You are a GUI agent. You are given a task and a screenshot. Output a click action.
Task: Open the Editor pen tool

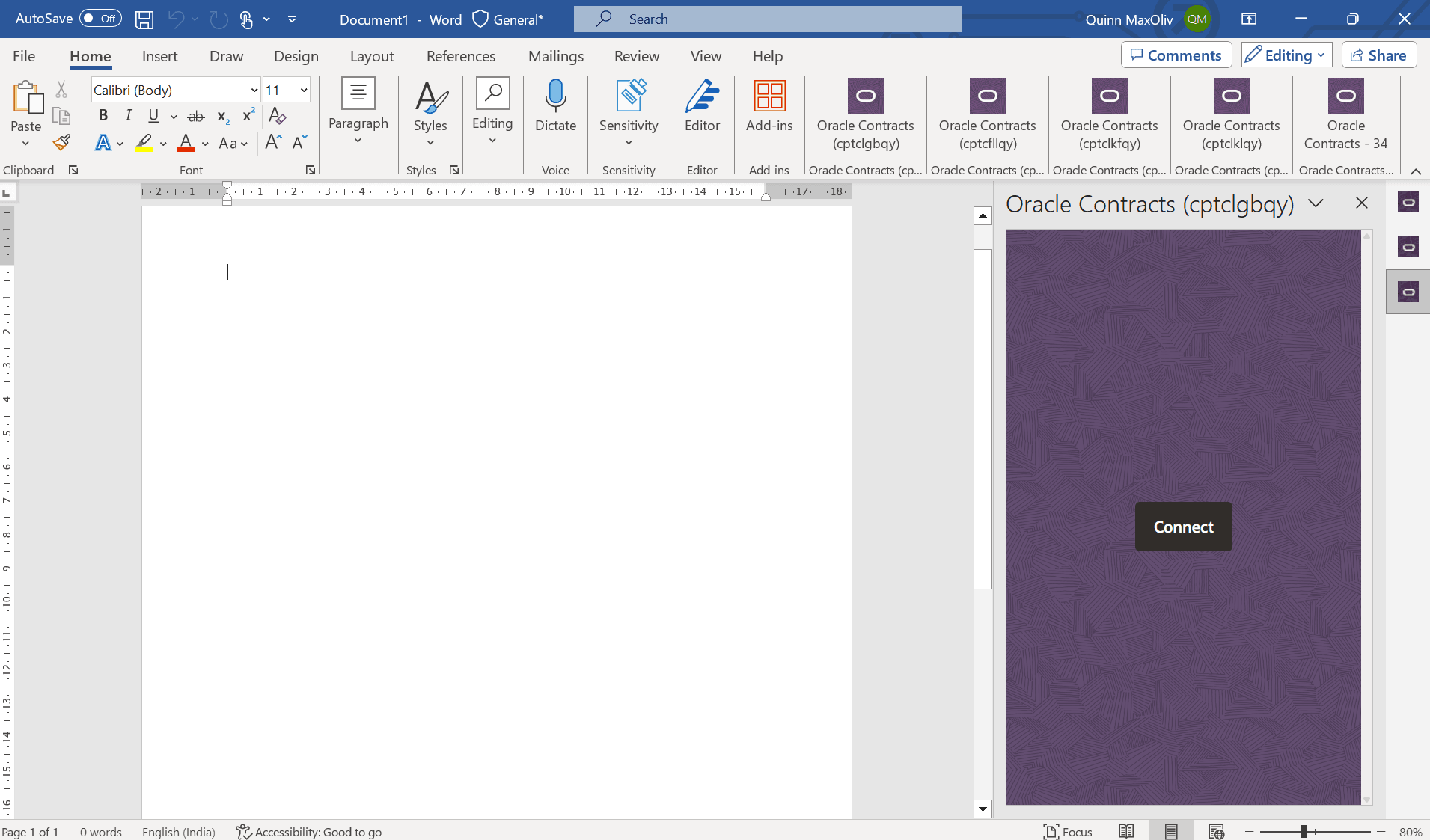(x=702, y=106)
